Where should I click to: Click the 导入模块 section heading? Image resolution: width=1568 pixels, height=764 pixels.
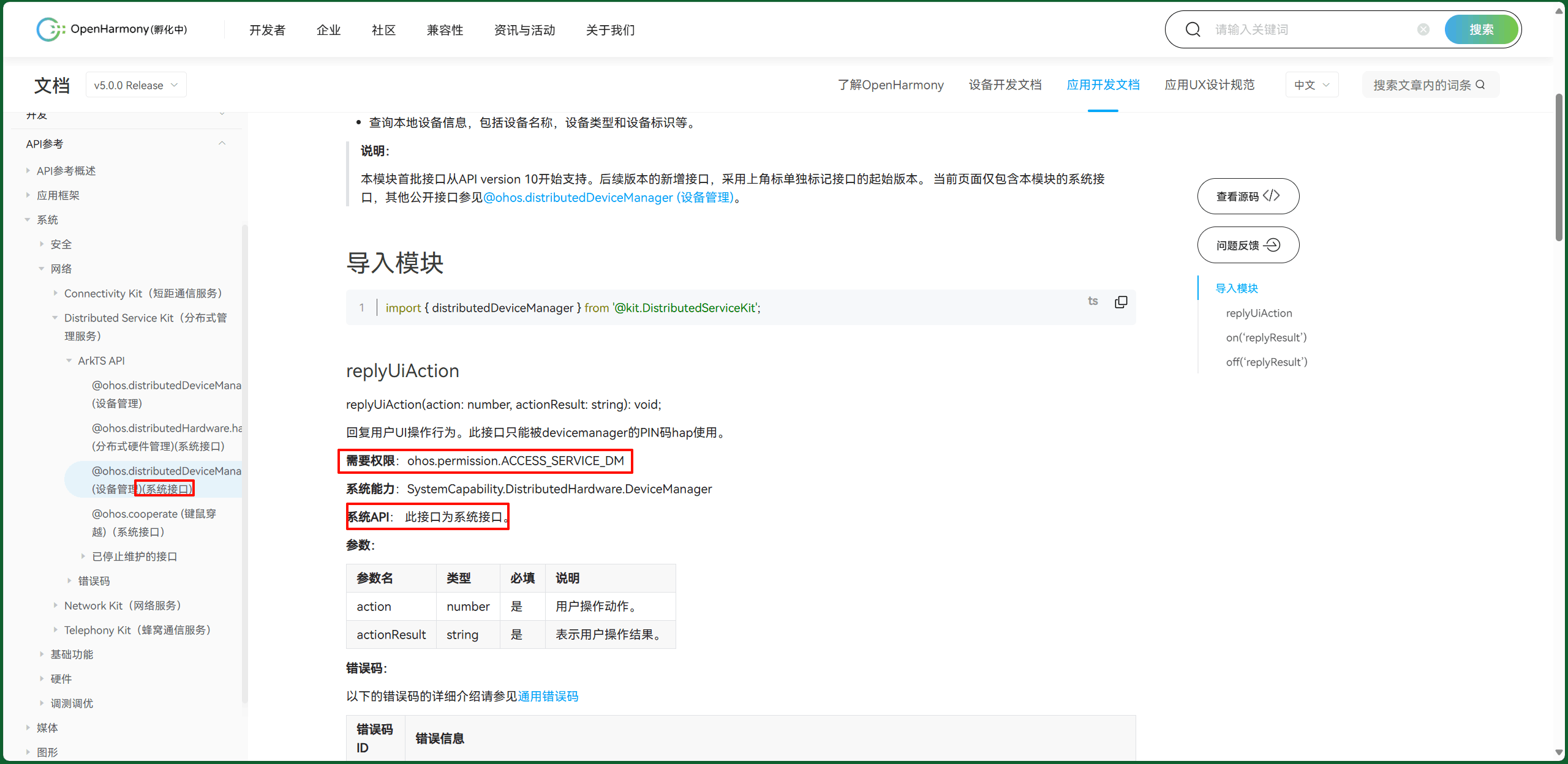pos(395,263)
